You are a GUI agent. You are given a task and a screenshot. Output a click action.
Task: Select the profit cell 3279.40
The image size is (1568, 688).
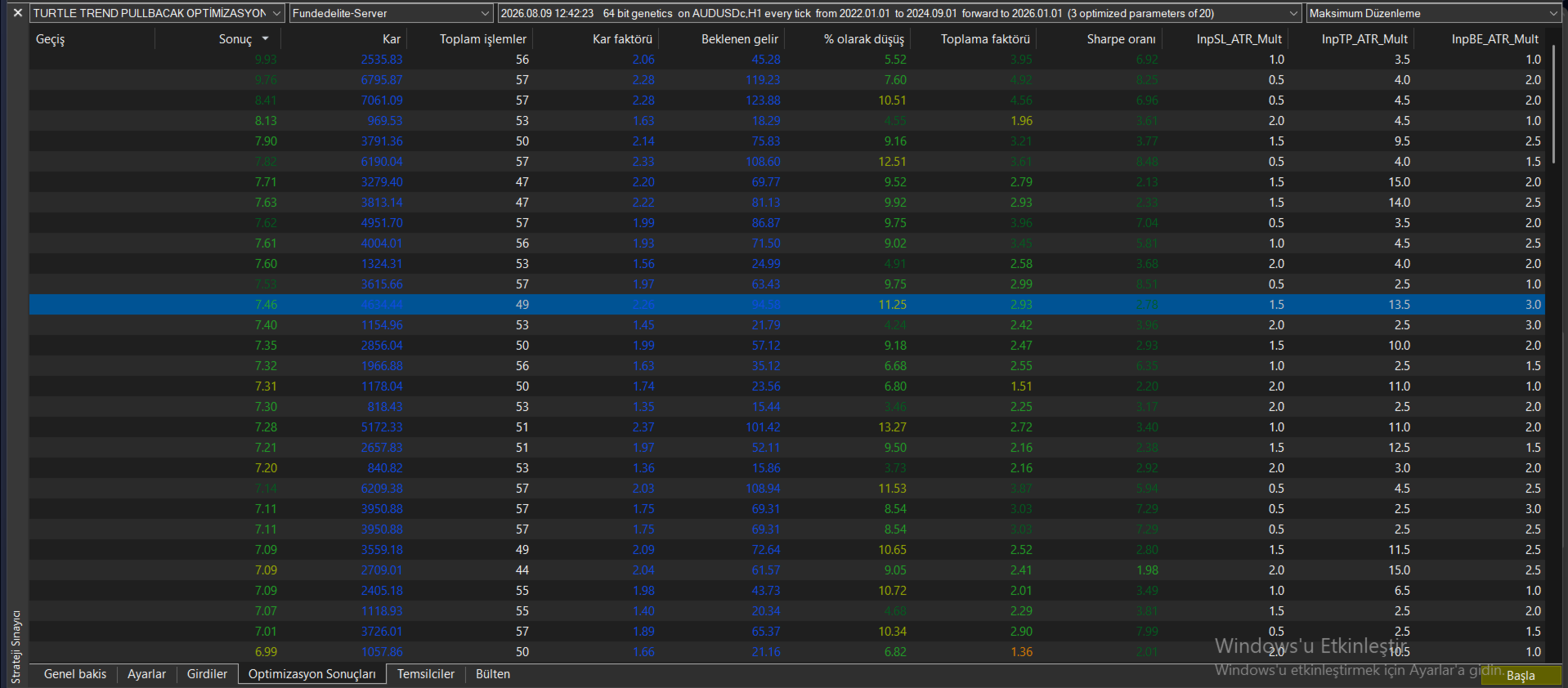(381, 182)
